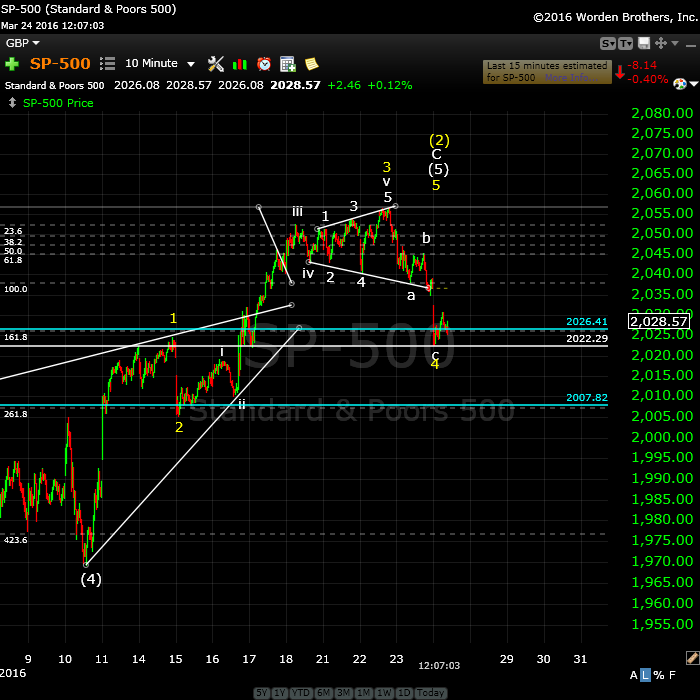Switch to arithmetic scale A
The width and height of the screenshot is (700, 700).
point(633,675)
